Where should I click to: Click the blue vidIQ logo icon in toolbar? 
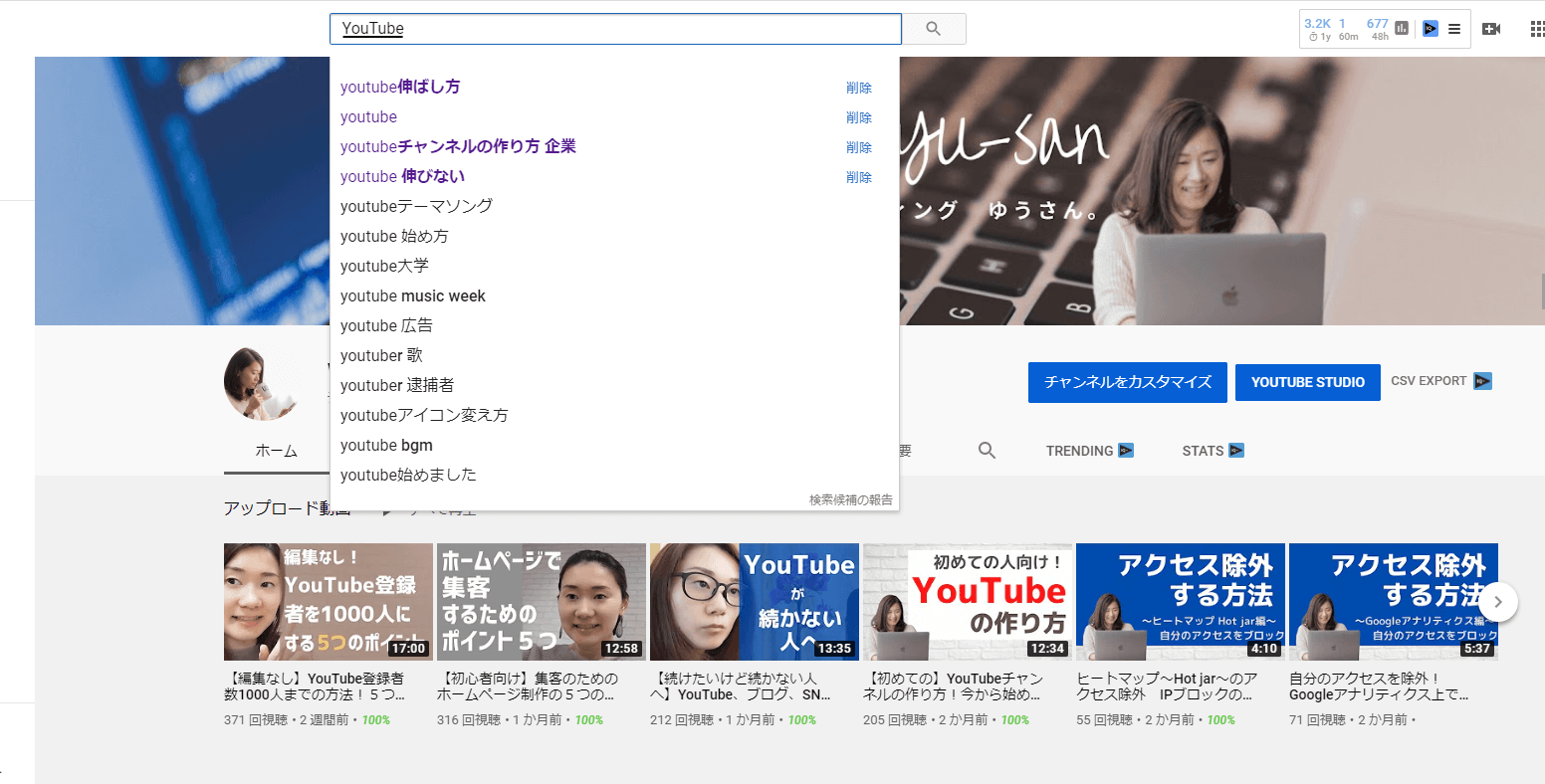(1431, 29)
